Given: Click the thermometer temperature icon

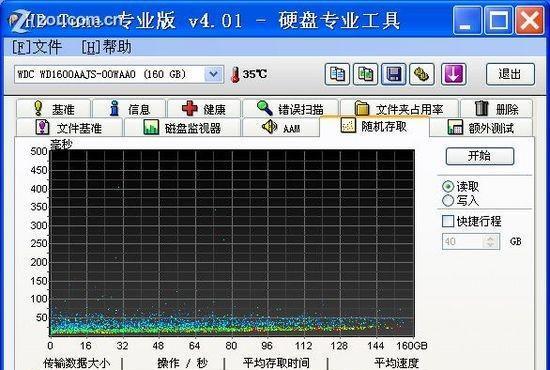Looking at the screenshot, I should point(235,74).
